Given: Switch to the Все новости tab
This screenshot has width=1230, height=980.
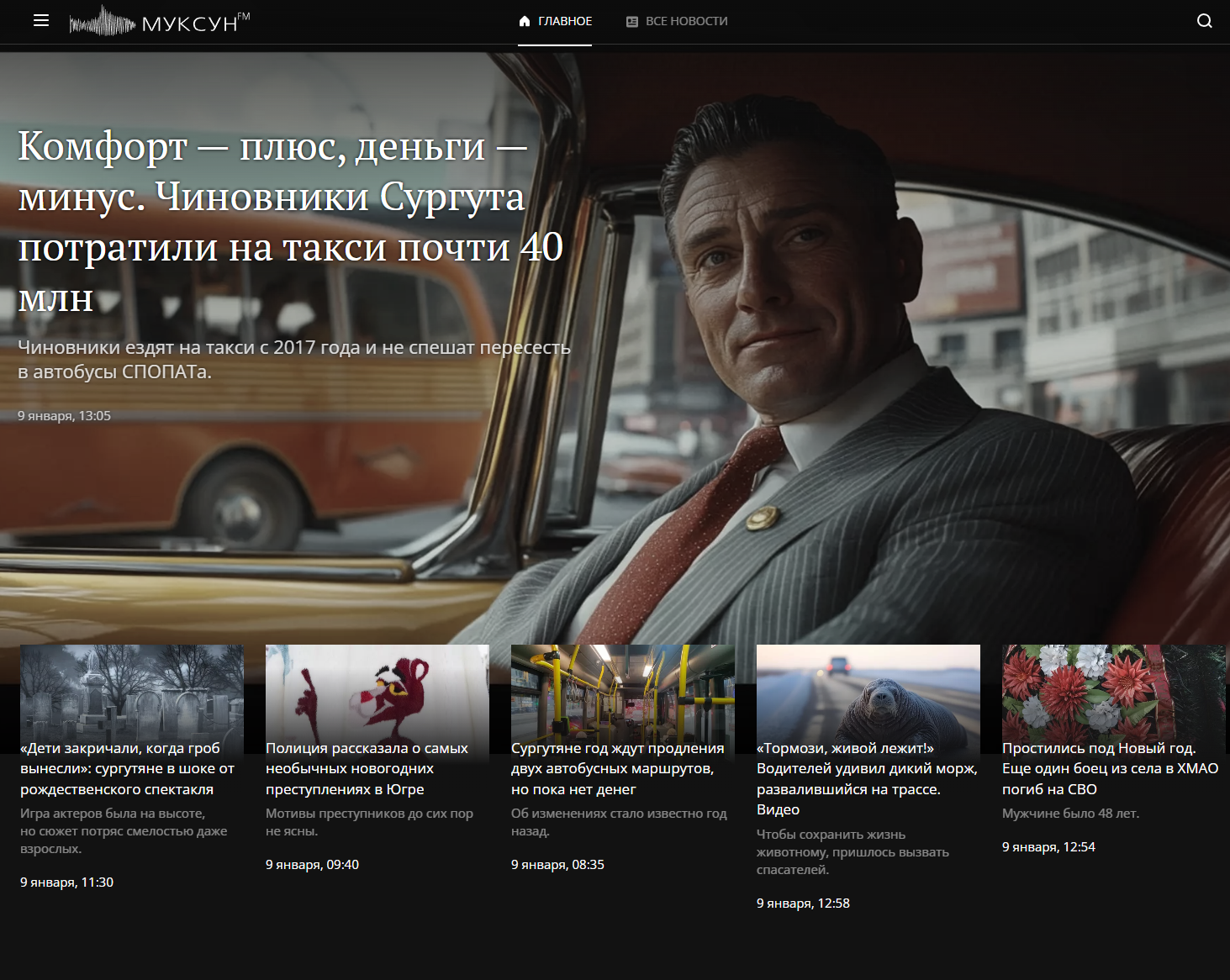Looking at the screenshot, I should coord(677,21).
